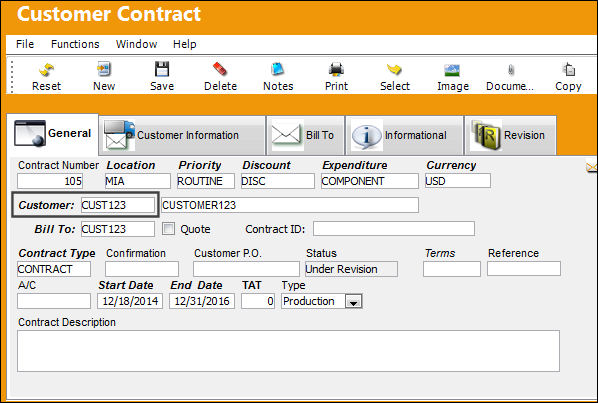
Task: Click the bold End Date label
Action: click(196, 285)
